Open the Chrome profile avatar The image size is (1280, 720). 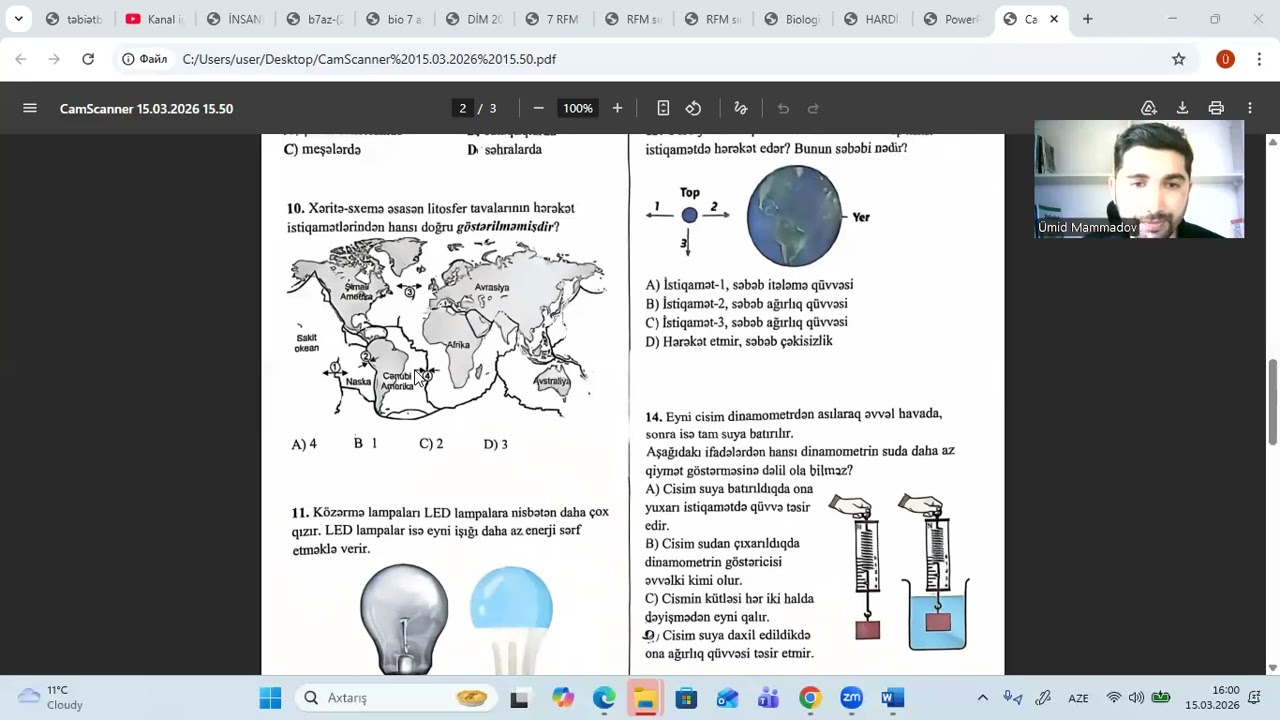point(1225,59)
